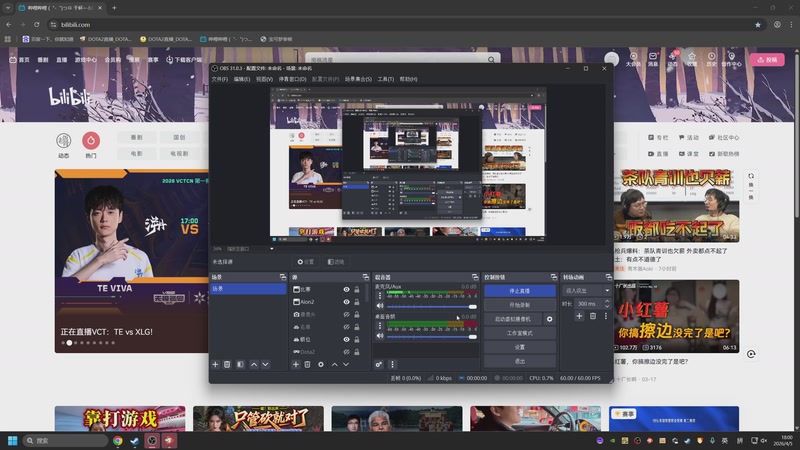Image resolution: width=800 pixels, height=450 pixels.
Task: Open virtual camera settings gear
Action: tap(549, 319)
